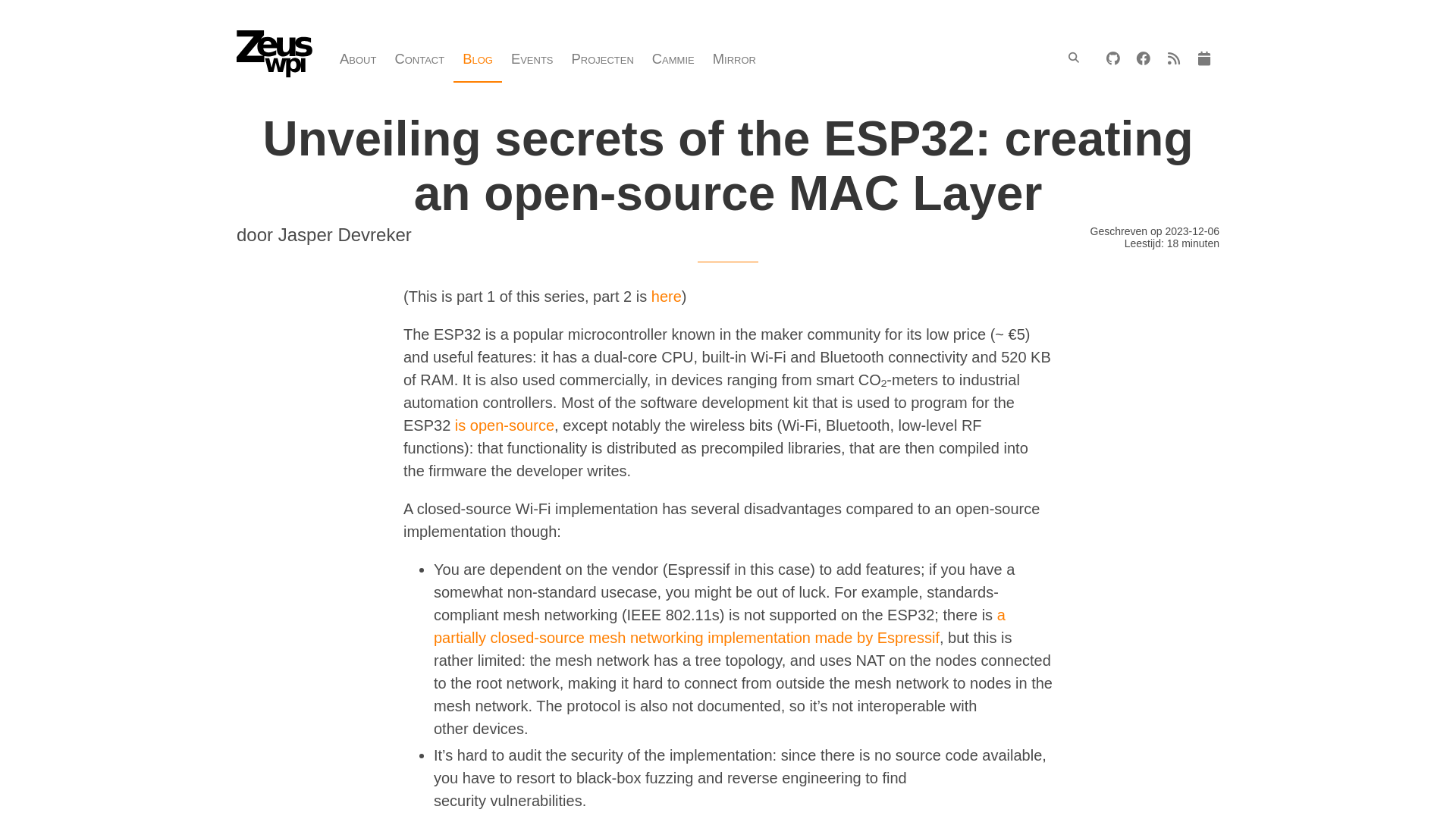Click the Contact navigation item
The image size is (1456, 819).
click(419, 59)
